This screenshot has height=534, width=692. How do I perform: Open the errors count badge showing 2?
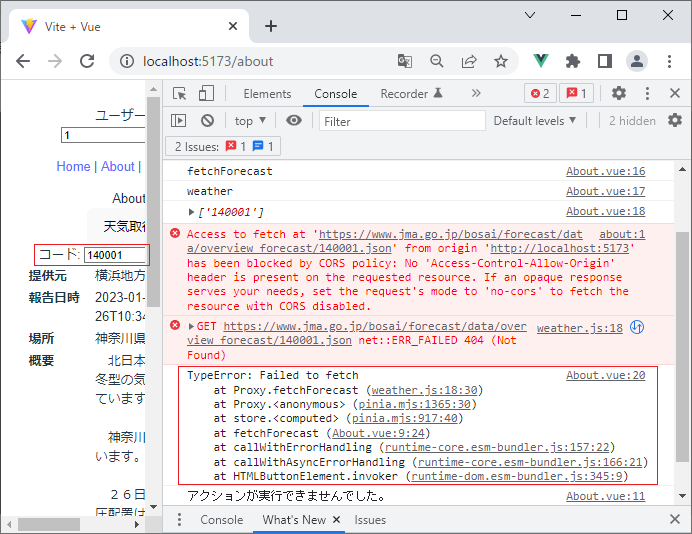540,93
